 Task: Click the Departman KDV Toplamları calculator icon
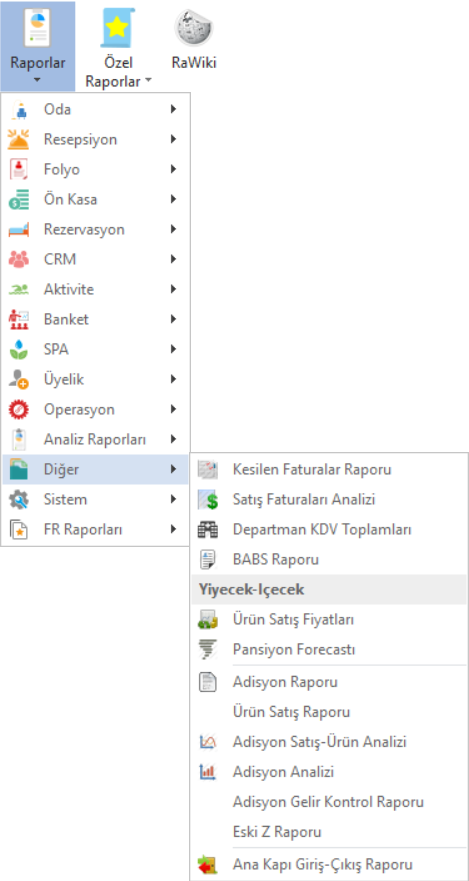pos(208,530)
